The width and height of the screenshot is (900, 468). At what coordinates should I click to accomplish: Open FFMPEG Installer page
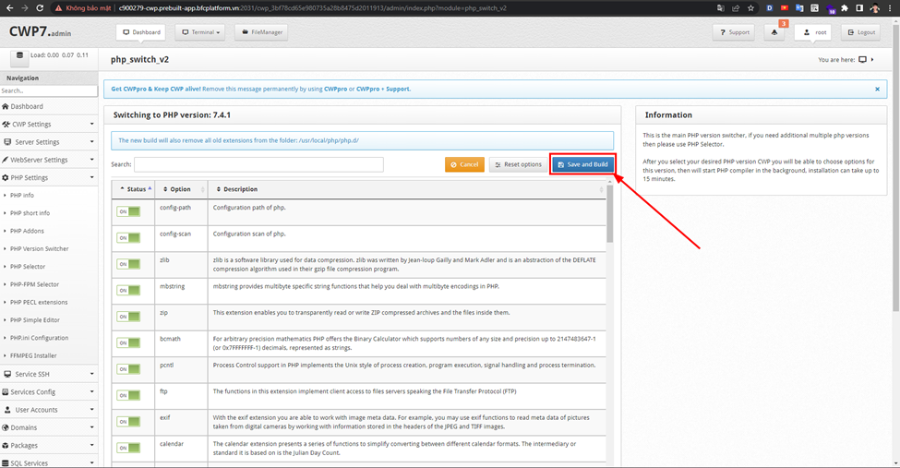33,355
